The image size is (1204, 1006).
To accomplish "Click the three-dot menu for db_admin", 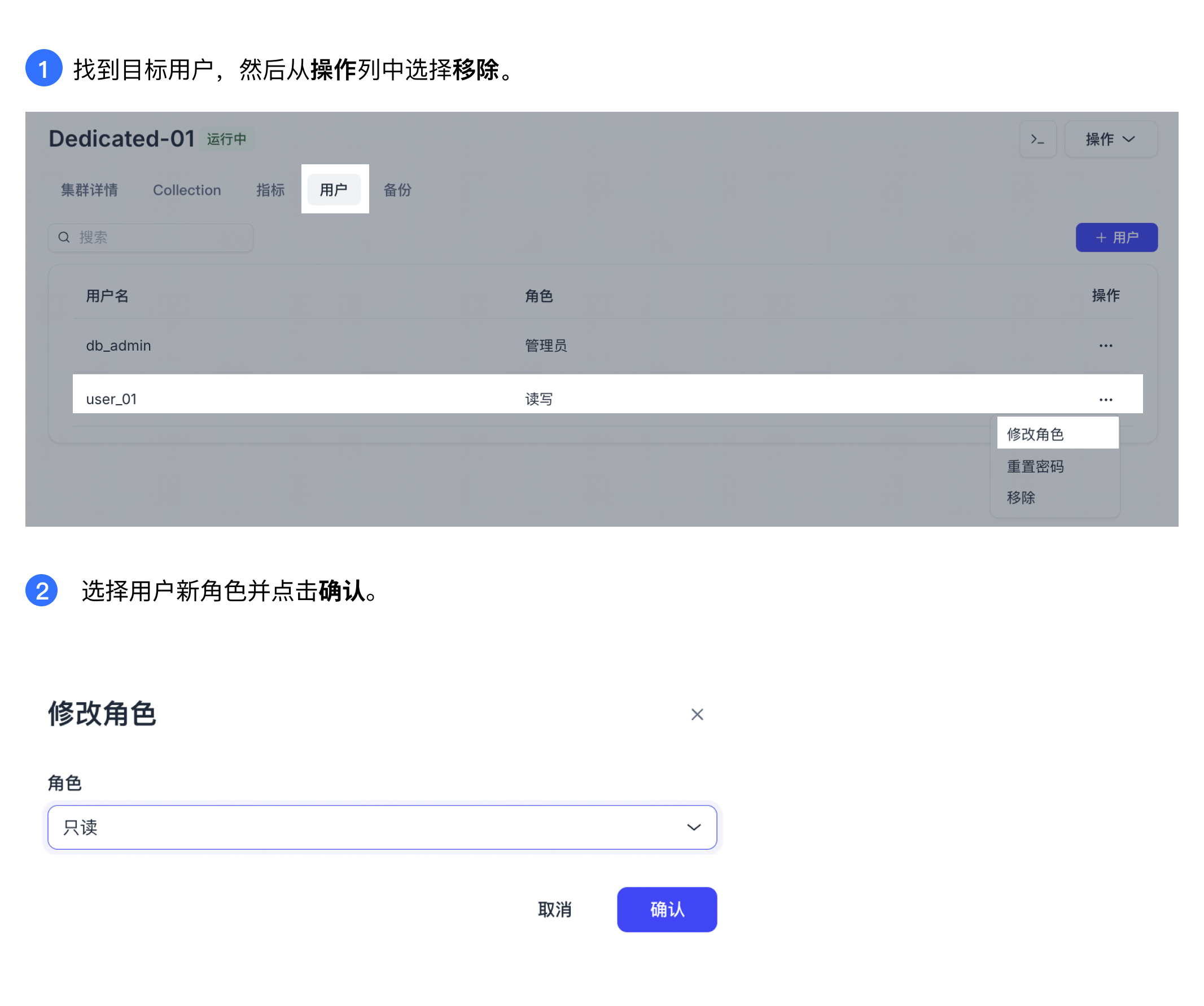I will [1105, 346].
